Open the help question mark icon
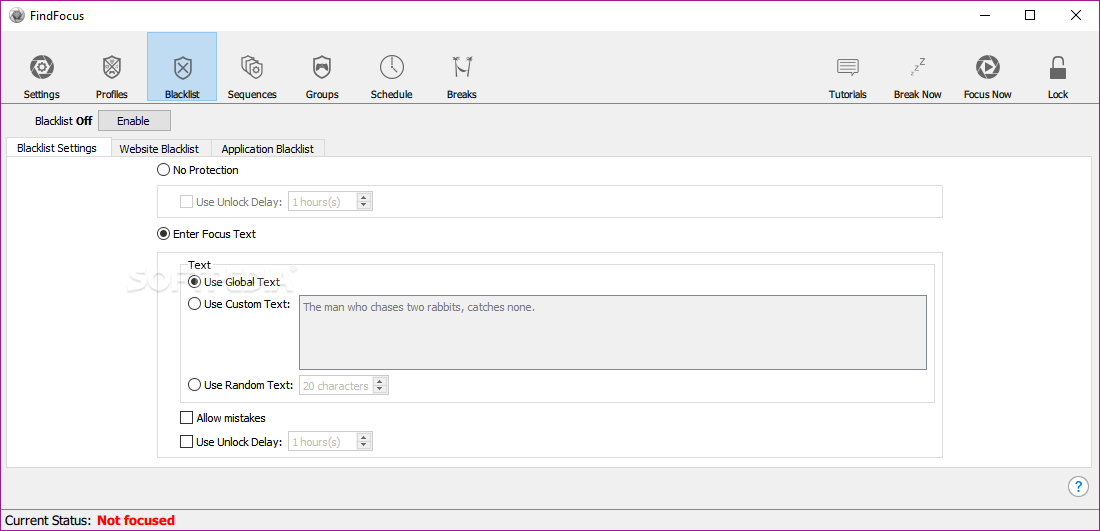This screenshot has width=1100, height=531. click(x=1078, y=486)
